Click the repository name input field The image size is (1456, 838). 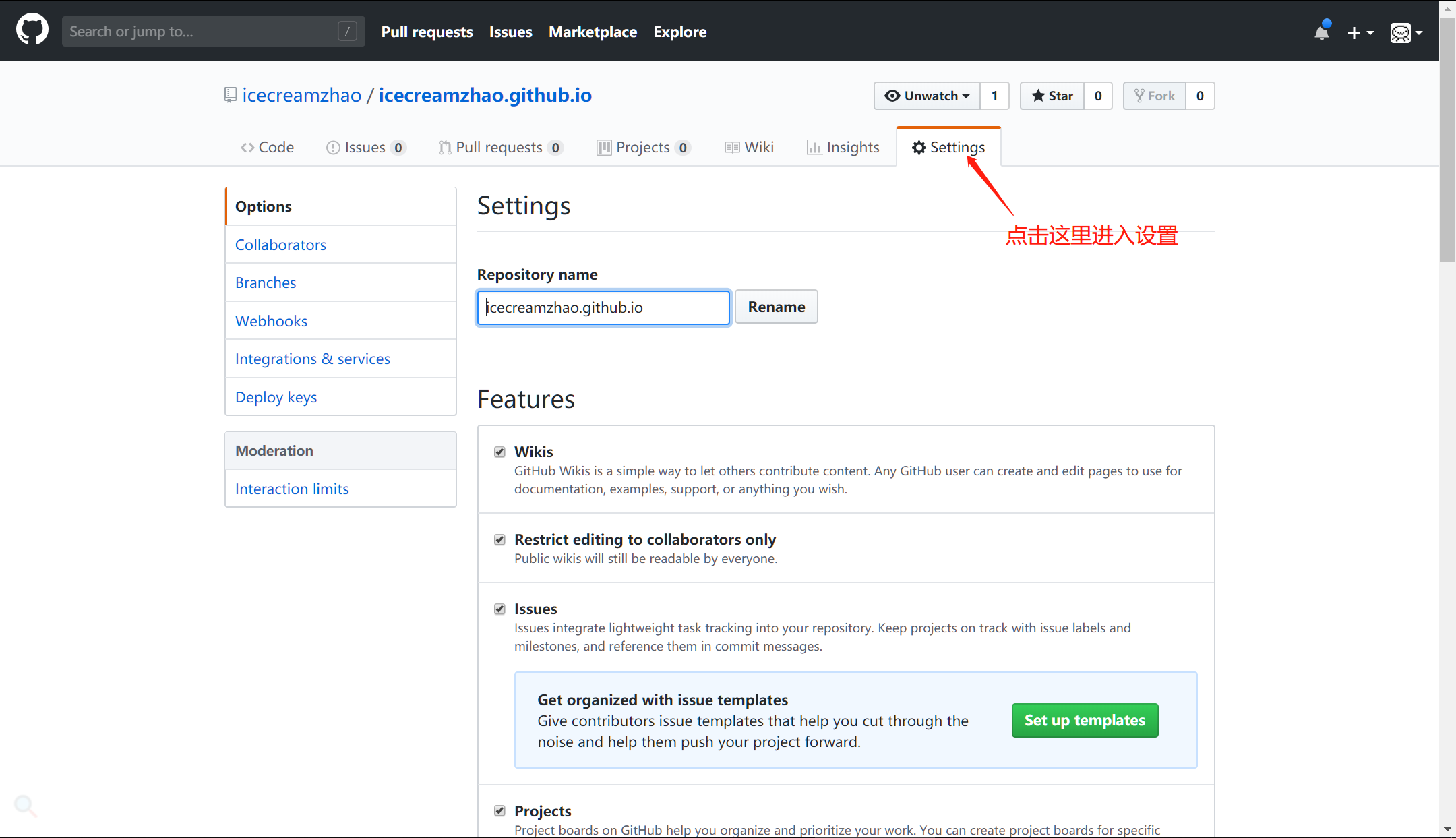pos(601,307)
